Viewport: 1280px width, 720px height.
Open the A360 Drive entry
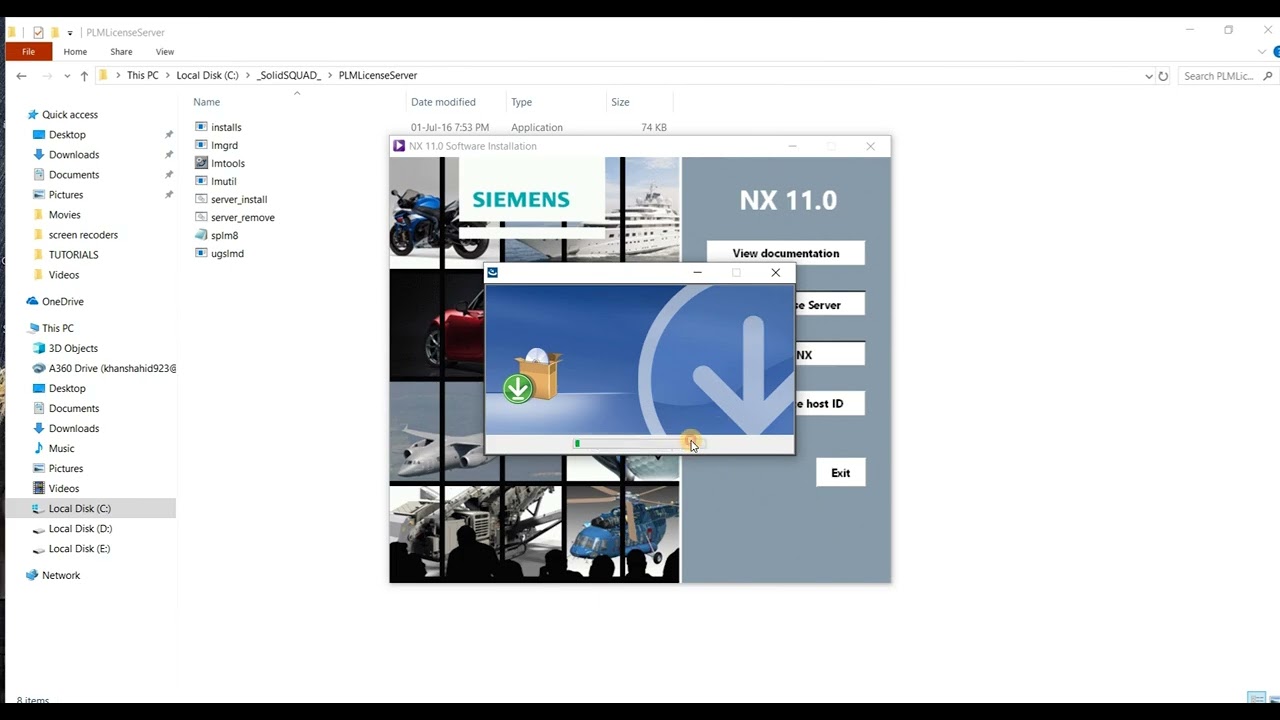click(112, 368)
